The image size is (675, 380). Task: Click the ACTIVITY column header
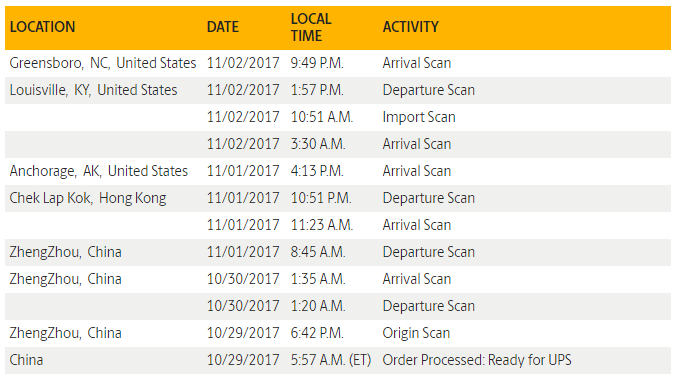click(x=410, y=27)
